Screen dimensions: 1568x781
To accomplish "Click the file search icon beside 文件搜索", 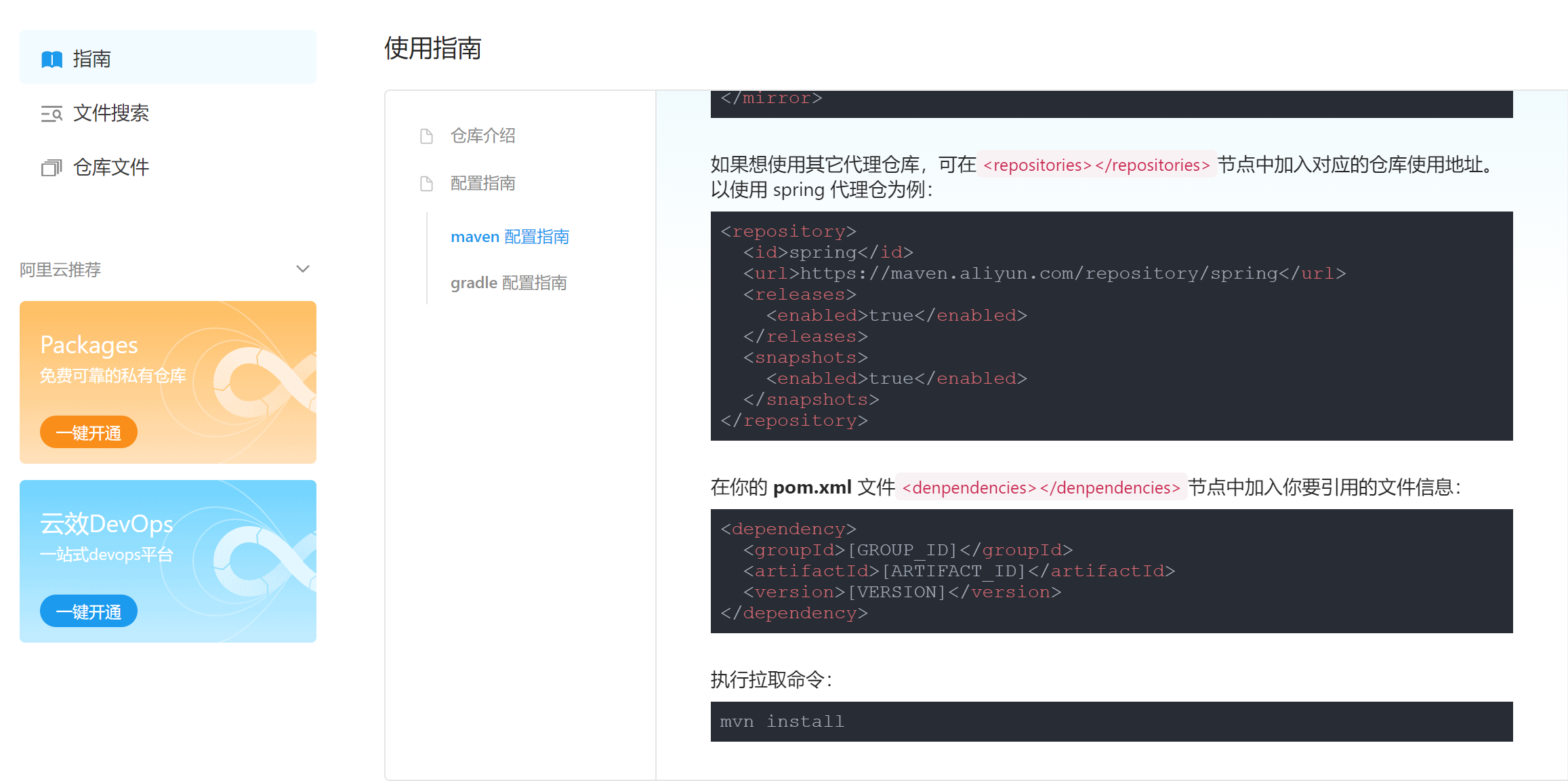I will pos(51,113).
